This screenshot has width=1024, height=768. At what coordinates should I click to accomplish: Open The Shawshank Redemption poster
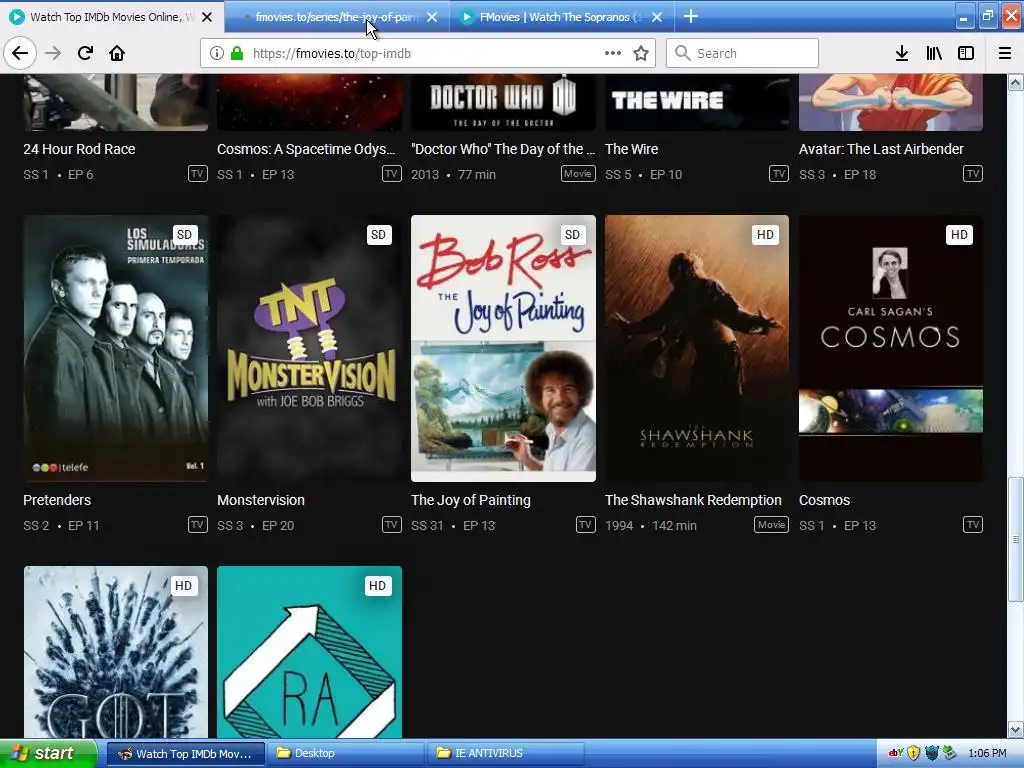point(697,348)
